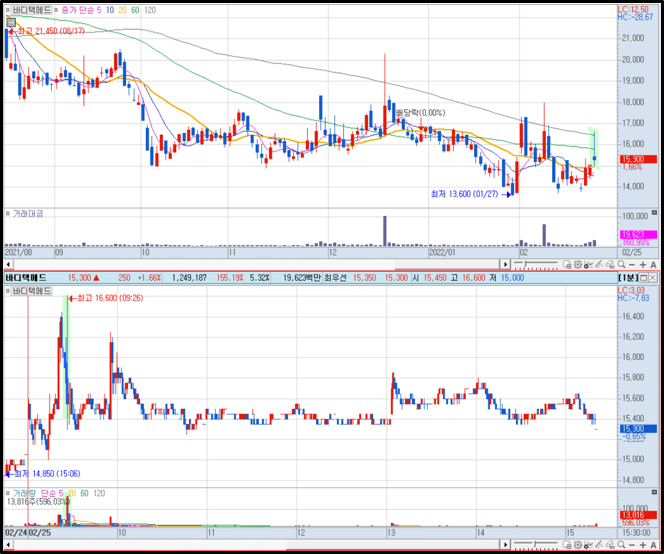Click the 15:30:00 time label

point(636,532)
